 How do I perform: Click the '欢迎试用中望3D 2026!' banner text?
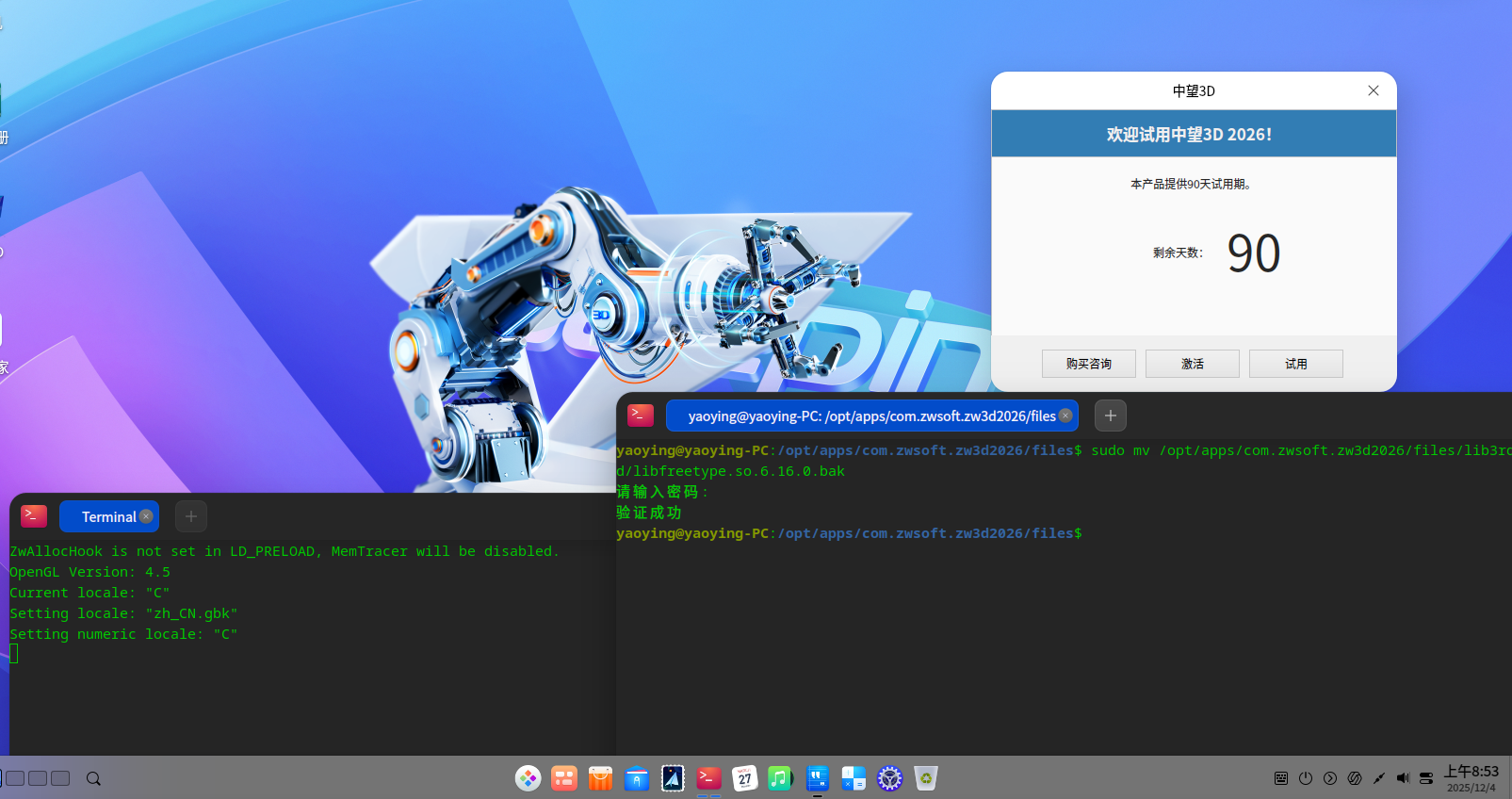(x=1189, y=135)
